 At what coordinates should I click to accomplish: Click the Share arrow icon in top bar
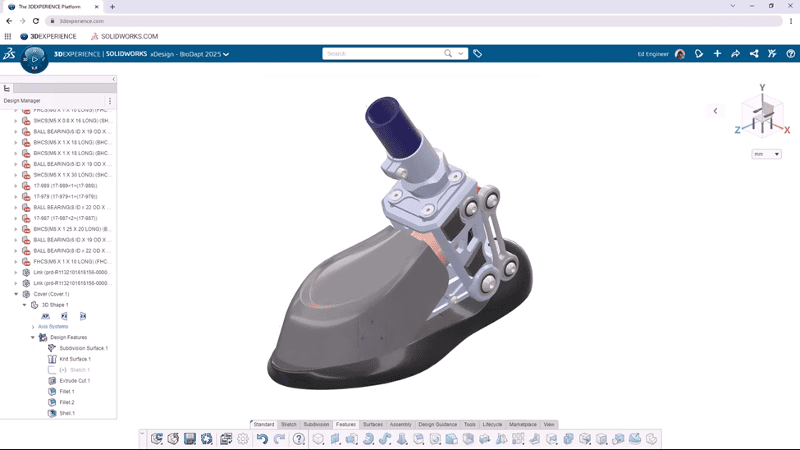[x=735, y=53]
